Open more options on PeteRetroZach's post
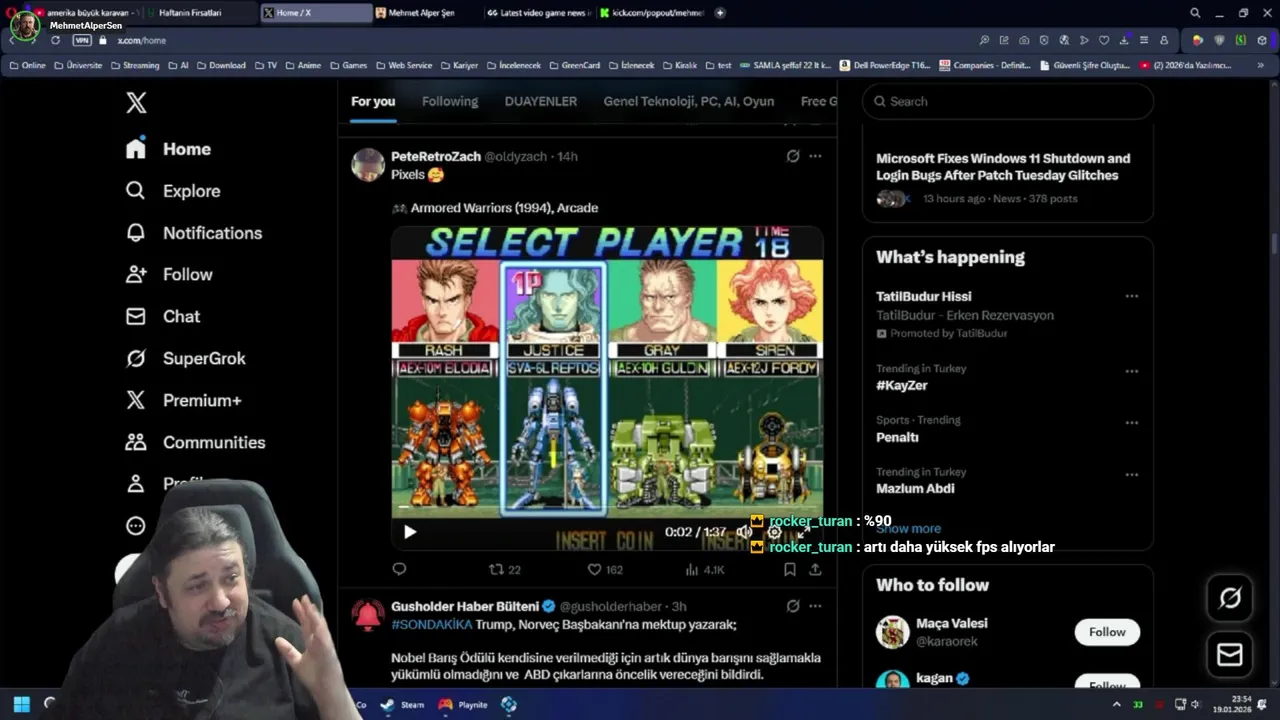Image resolution: width=1280 pixels, height=720 pixels. click(815, 156)
